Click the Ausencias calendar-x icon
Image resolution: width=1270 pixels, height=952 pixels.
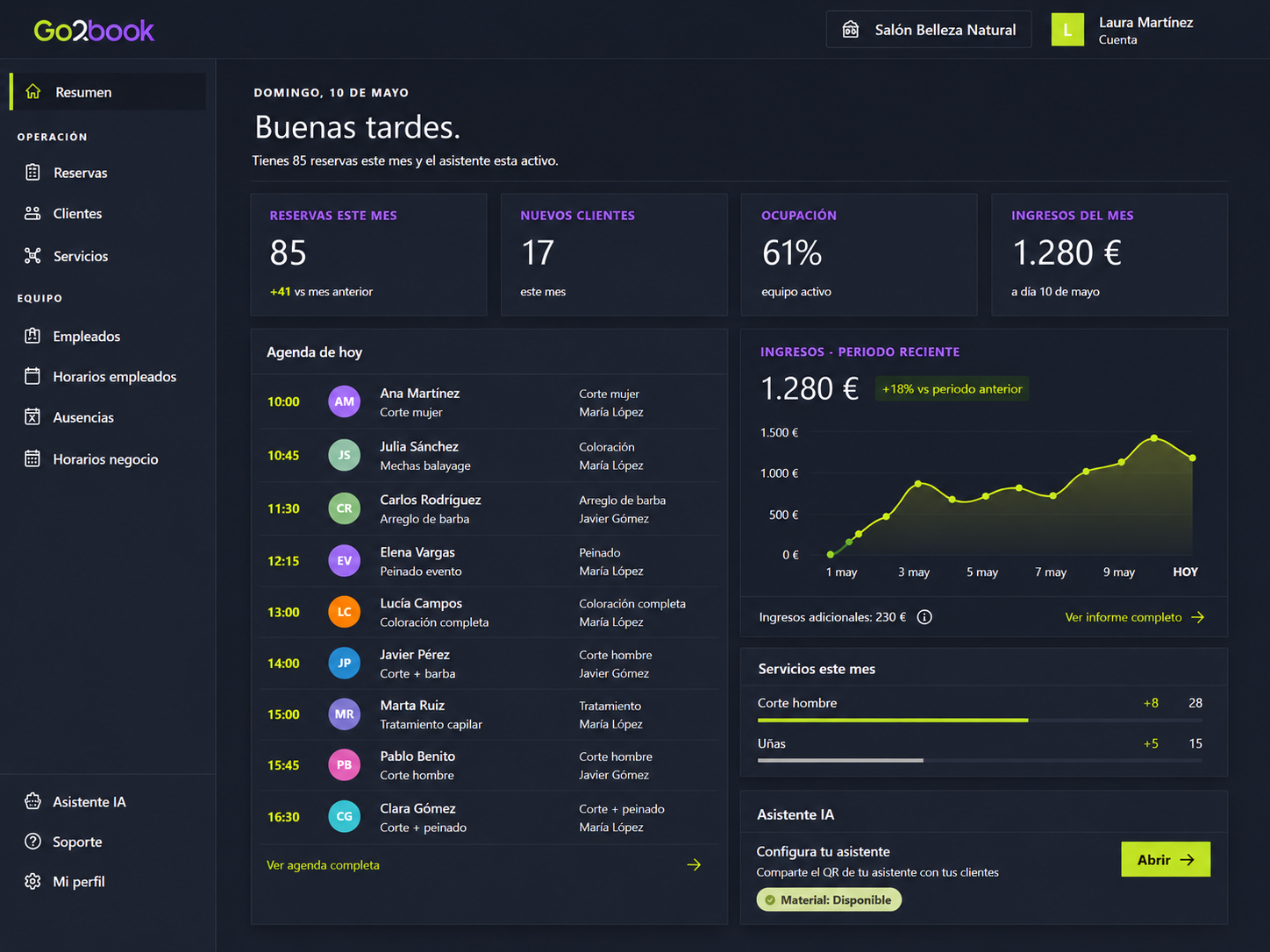pyautogui.click(x=32, y=417)
